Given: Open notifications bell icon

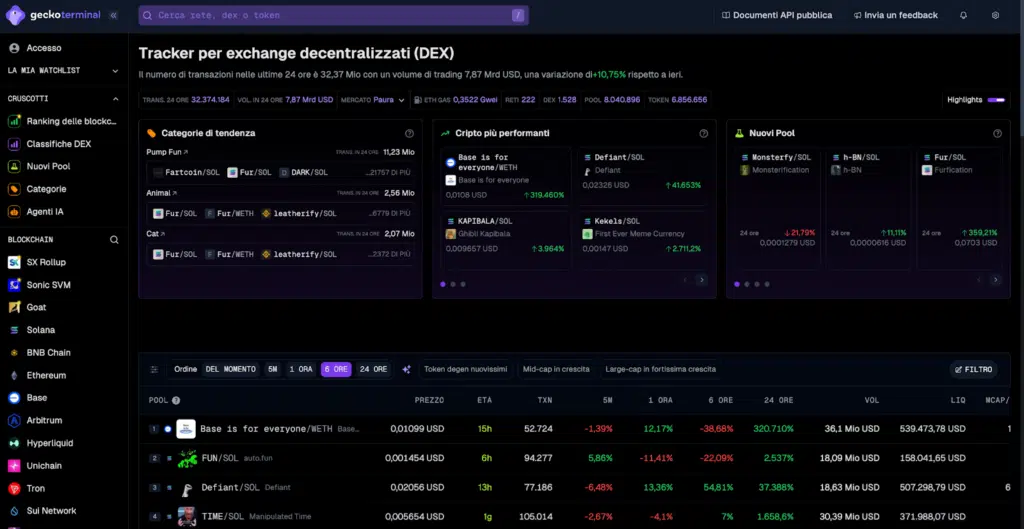Looking at the screenshot, I should 963,15.
